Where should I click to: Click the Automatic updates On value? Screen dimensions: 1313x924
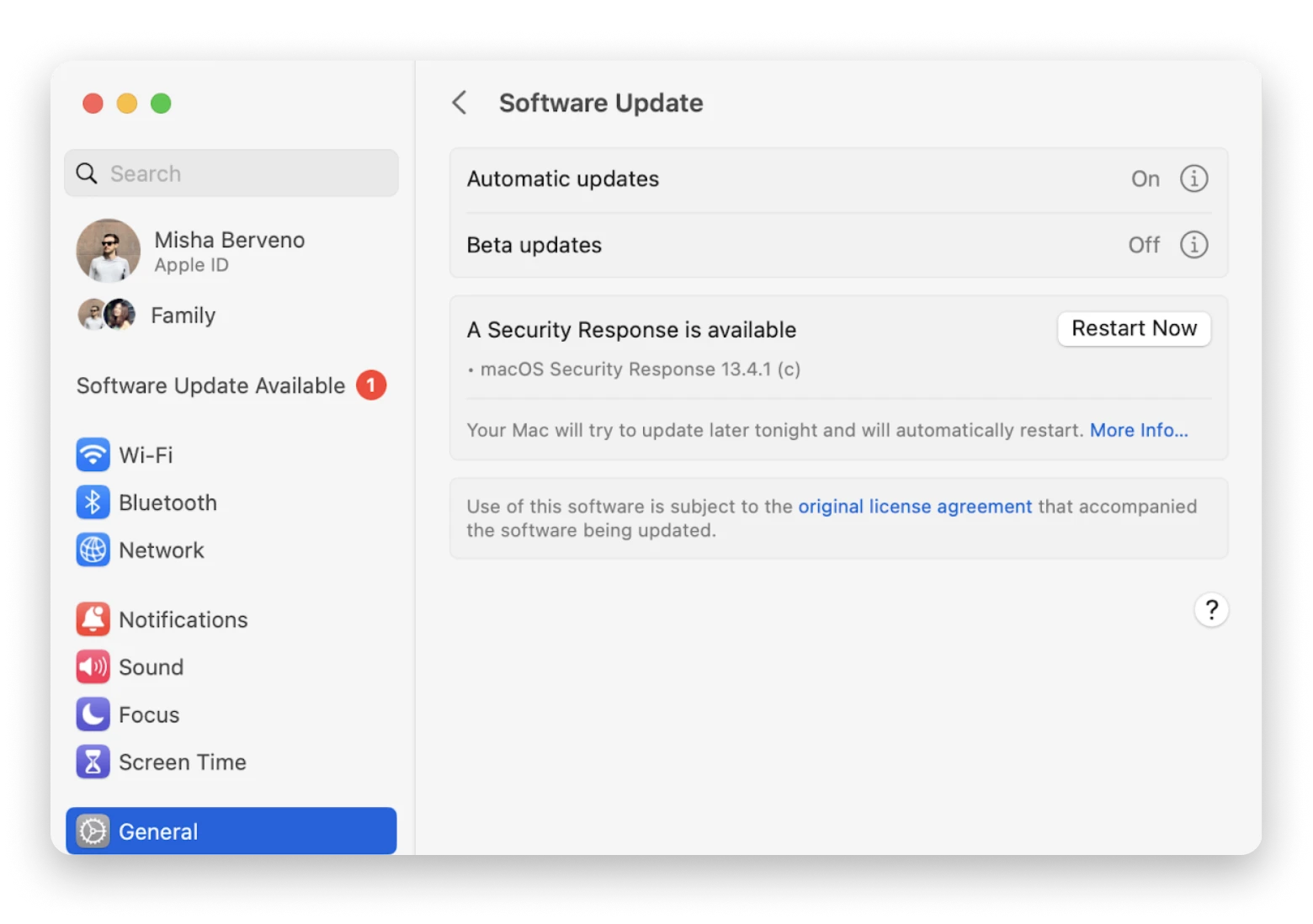click(x=1145, y=178)
